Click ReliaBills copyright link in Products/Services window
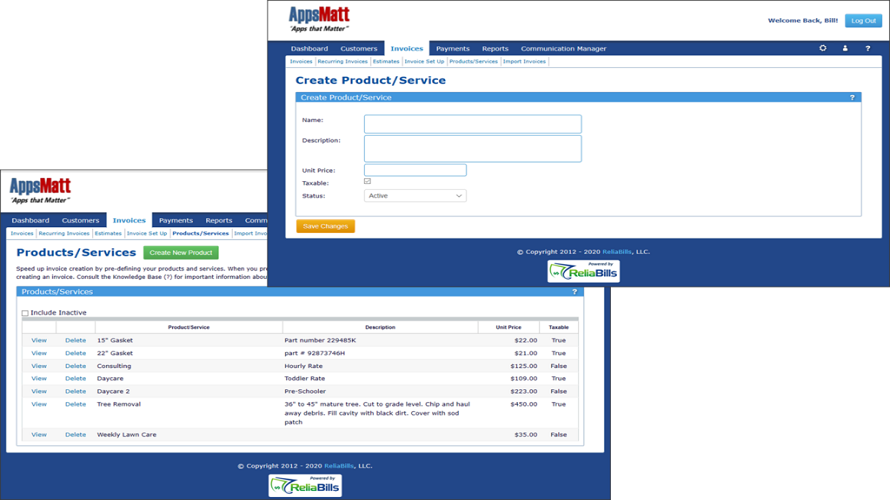 point(339,466)
